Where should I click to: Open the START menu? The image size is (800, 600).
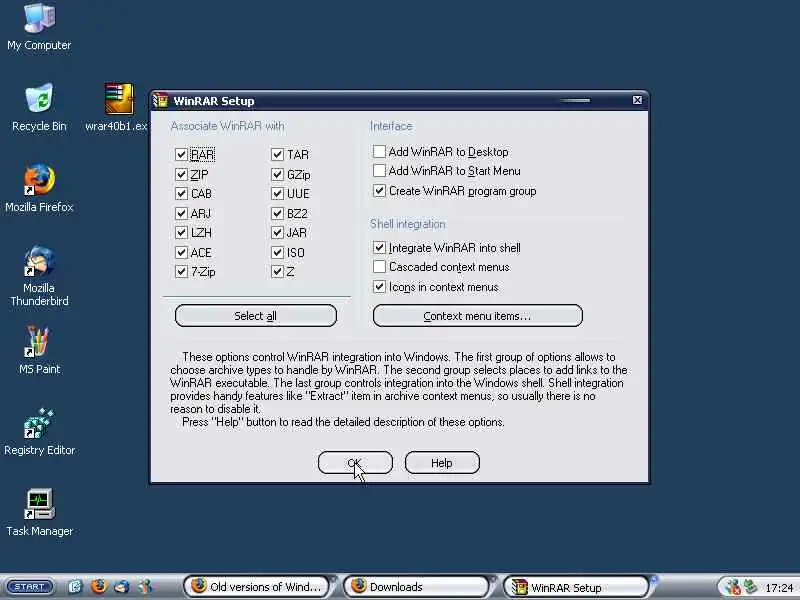[x=30, y=587]
